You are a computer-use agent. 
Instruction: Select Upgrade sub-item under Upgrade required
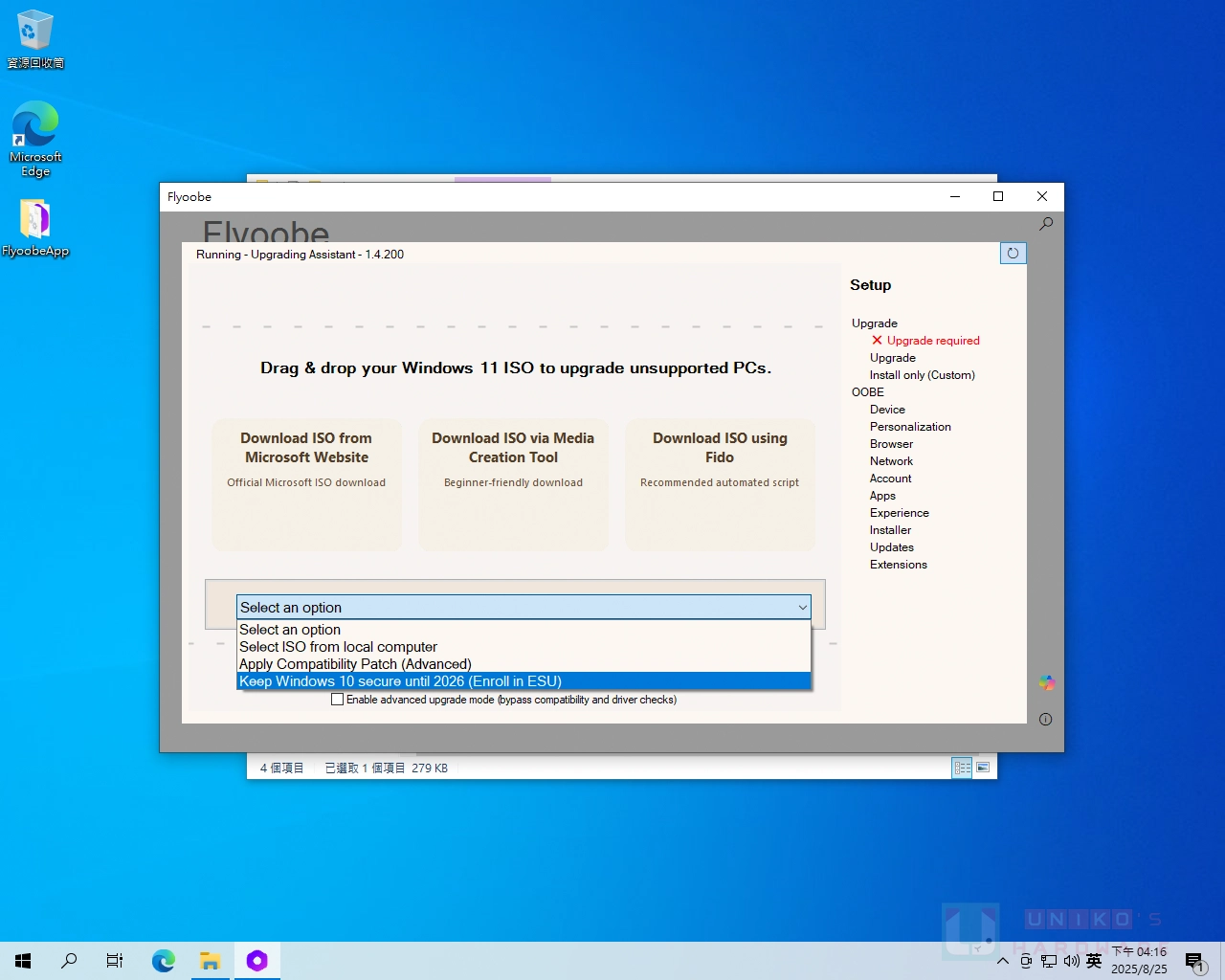pos(893,358)
